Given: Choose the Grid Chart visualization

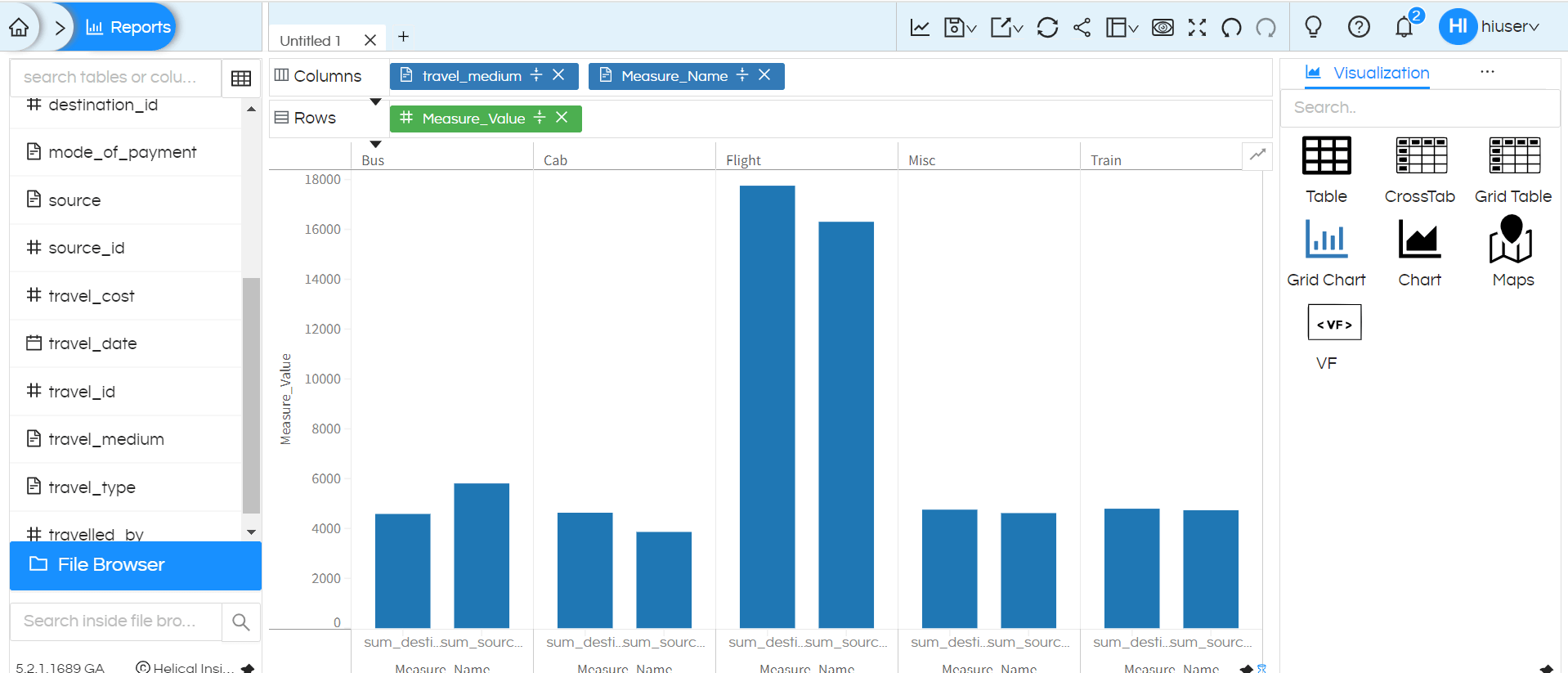Looking at the screenshot, I should pyautogui.click(x=1326, y=253).
